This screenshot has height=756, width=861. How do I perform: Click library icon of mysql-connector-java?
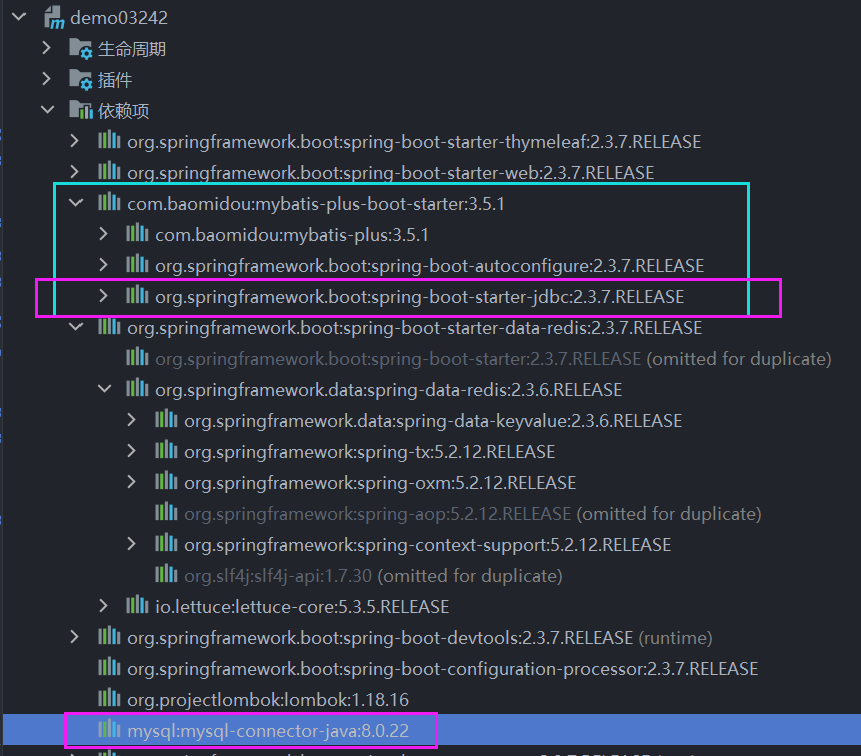(x=109, y=729)
